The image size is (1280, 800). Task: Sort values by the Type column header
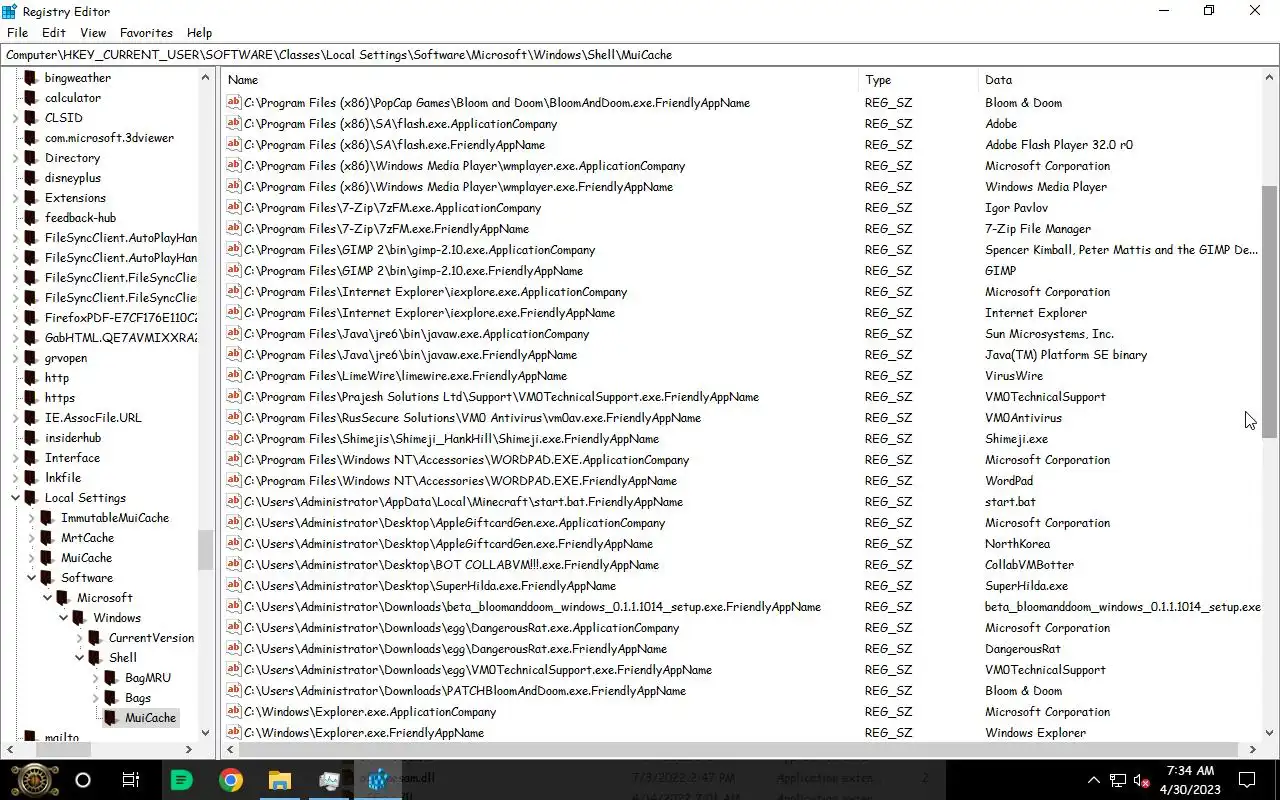coord(918,79)
